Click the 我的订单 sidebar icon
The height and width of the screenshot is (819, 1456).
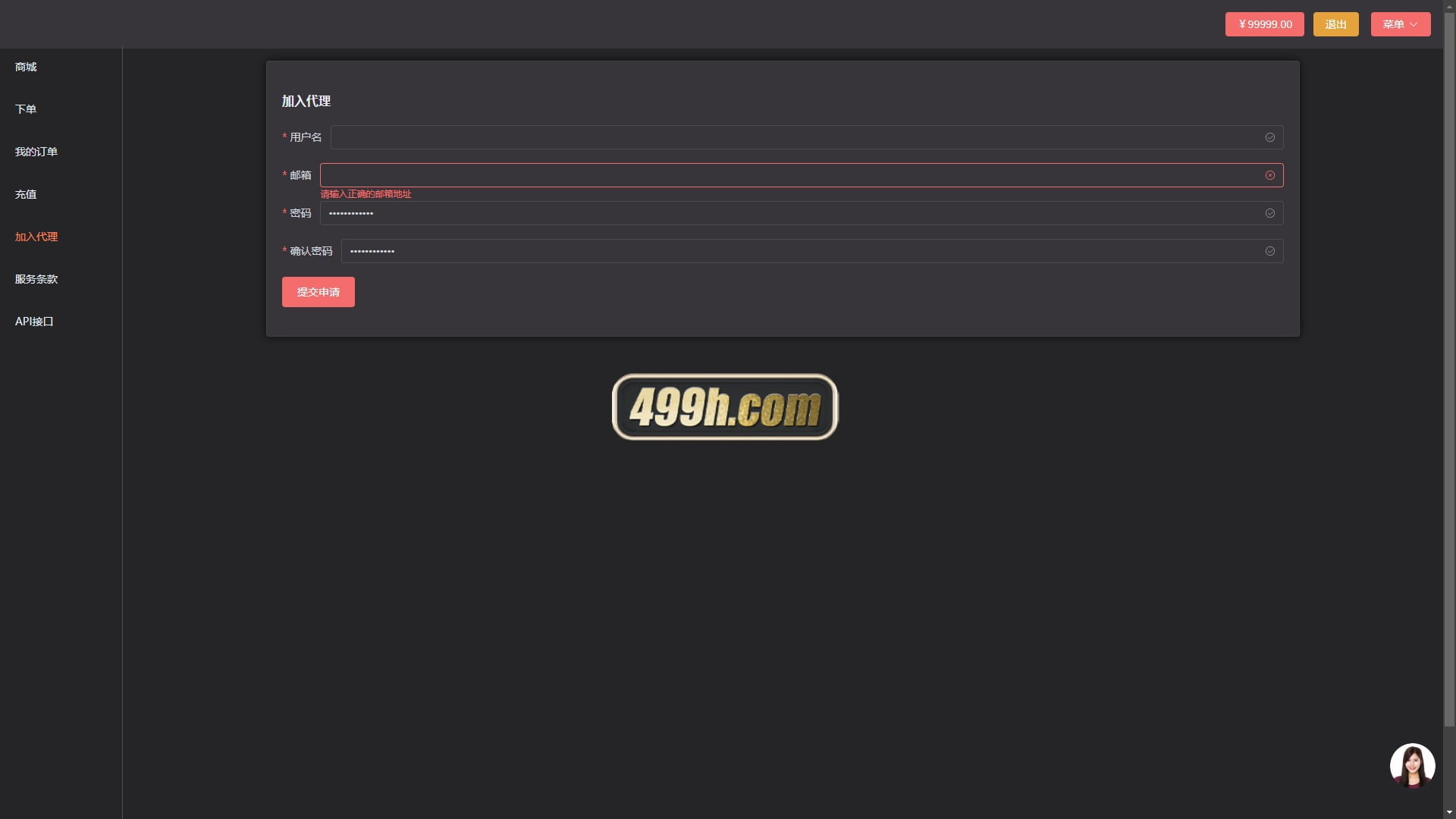click(36, 151)
